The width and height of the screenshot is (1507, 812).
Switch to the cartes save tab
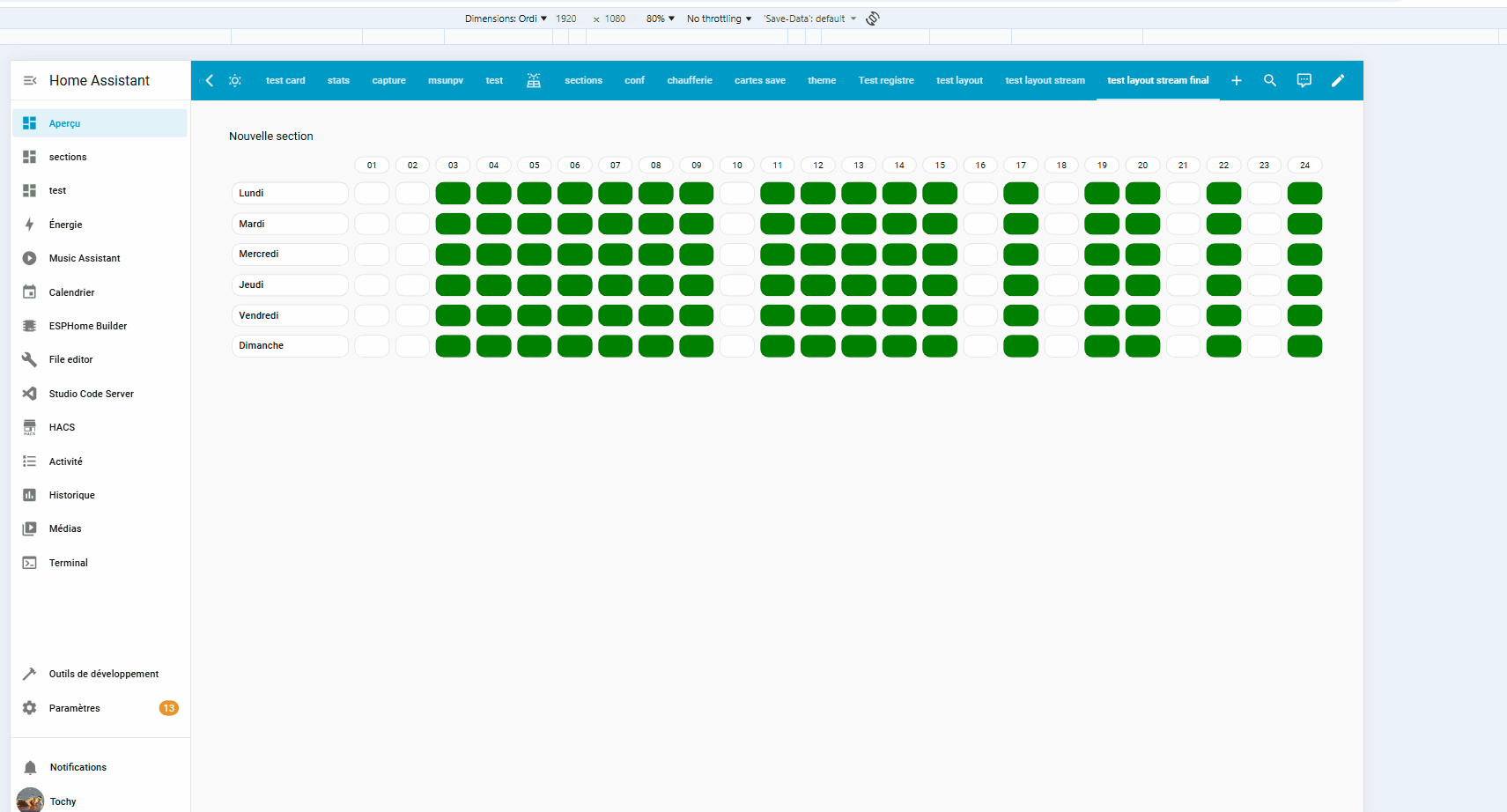tap(760, 80)
